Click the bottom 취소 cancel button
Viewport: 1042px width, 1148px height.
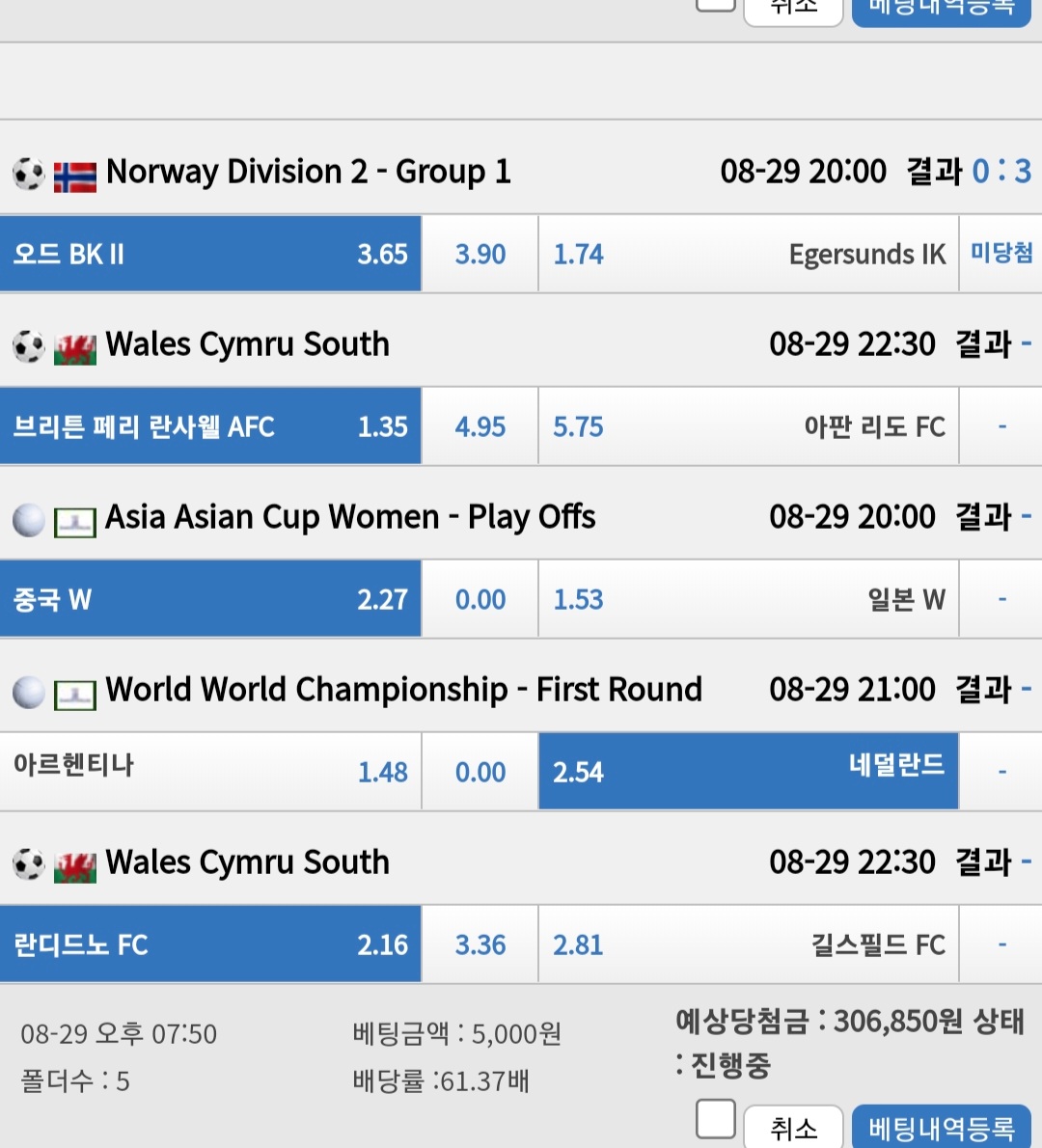coord(793,1128)
